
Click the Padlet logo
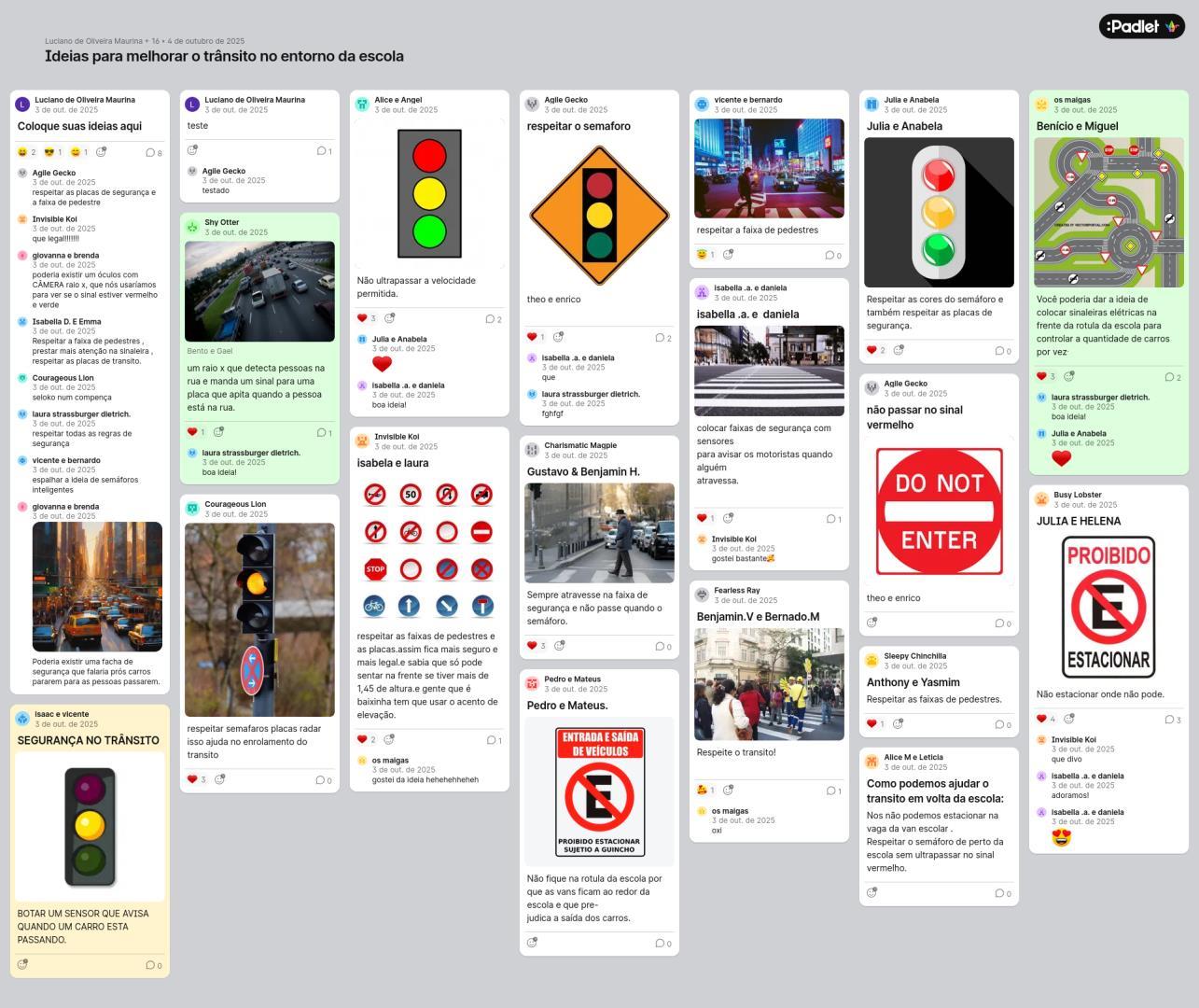click(1141, 26)
